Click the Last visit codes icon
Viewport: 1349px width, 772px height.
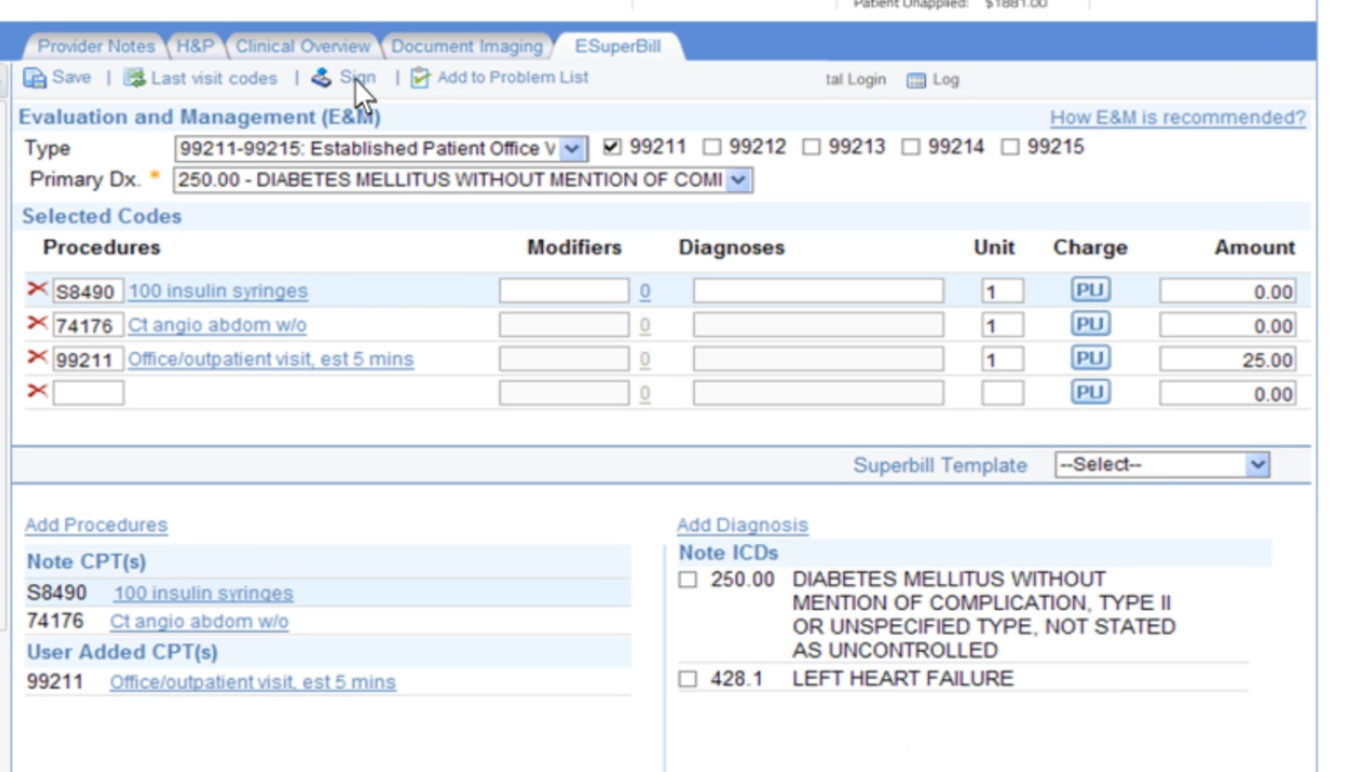134,78
